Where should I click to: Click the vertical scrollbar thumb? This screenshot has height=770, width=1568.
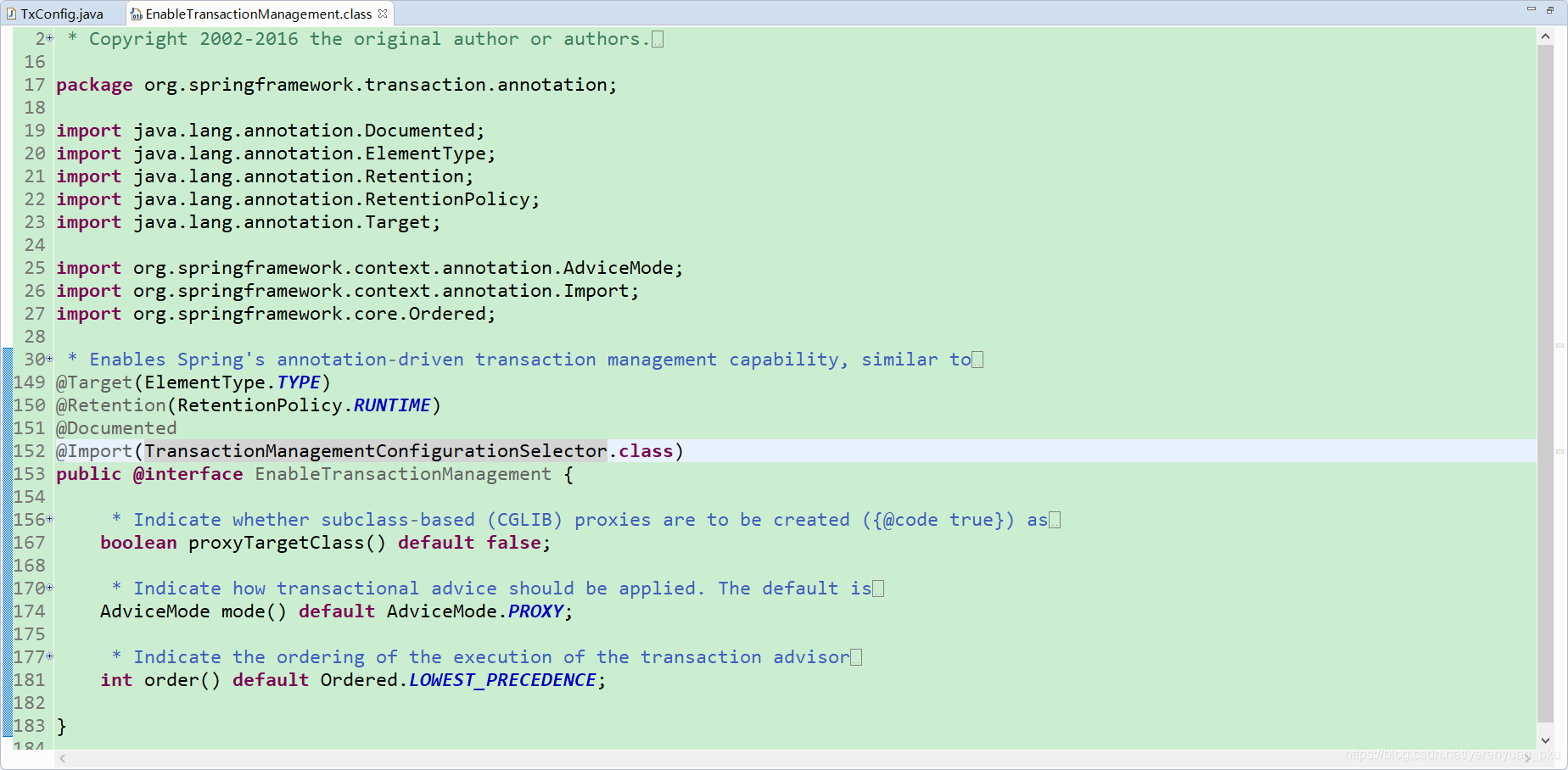click(x=1545, y=384)
